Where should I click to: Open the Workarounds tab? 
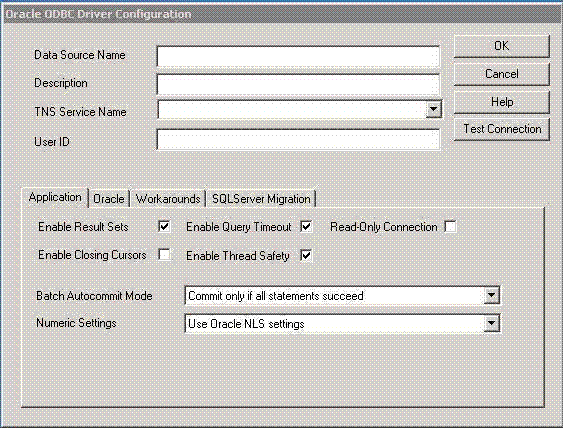point(168,199)
